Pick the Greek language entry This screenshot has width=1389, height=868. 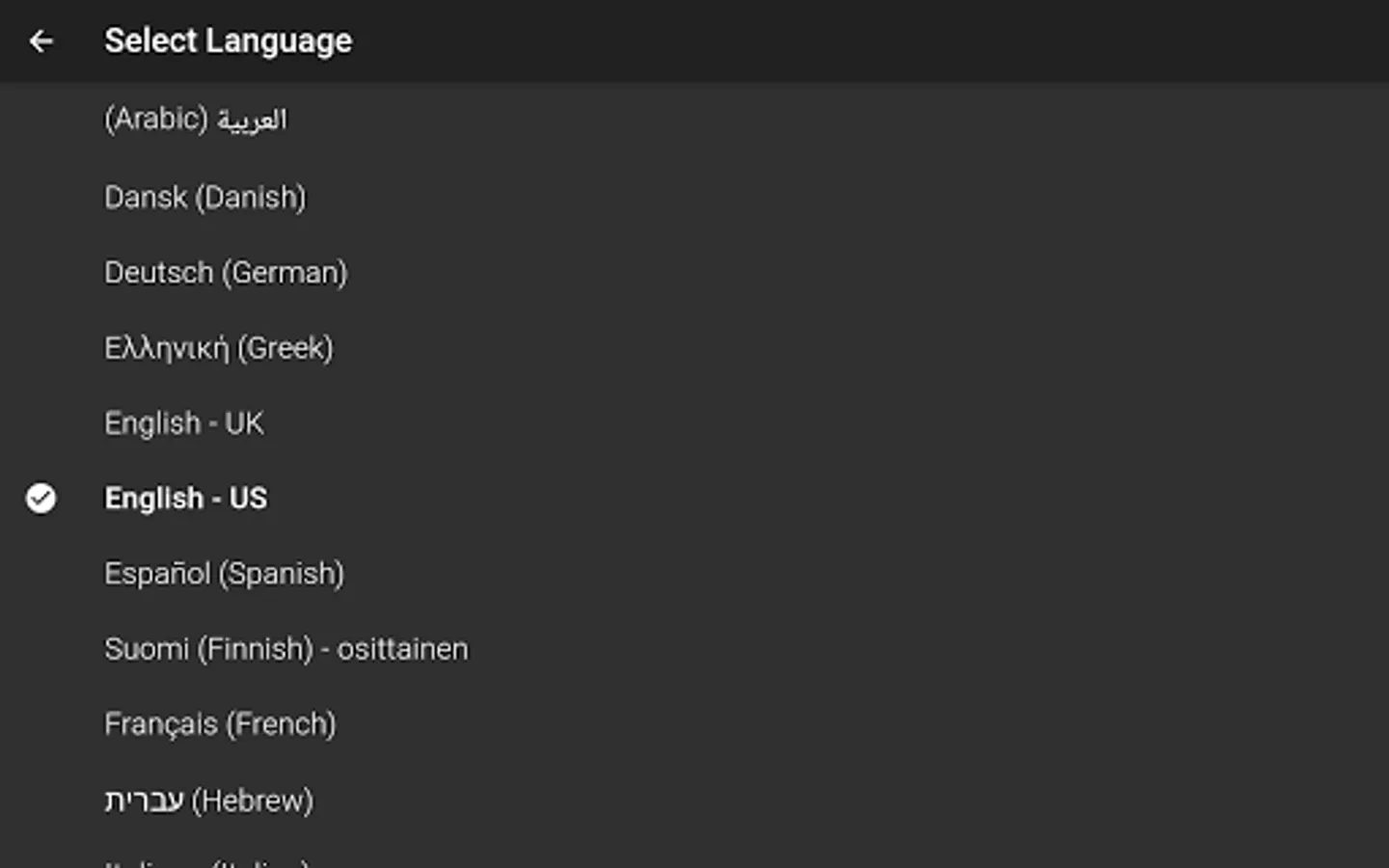219,348
